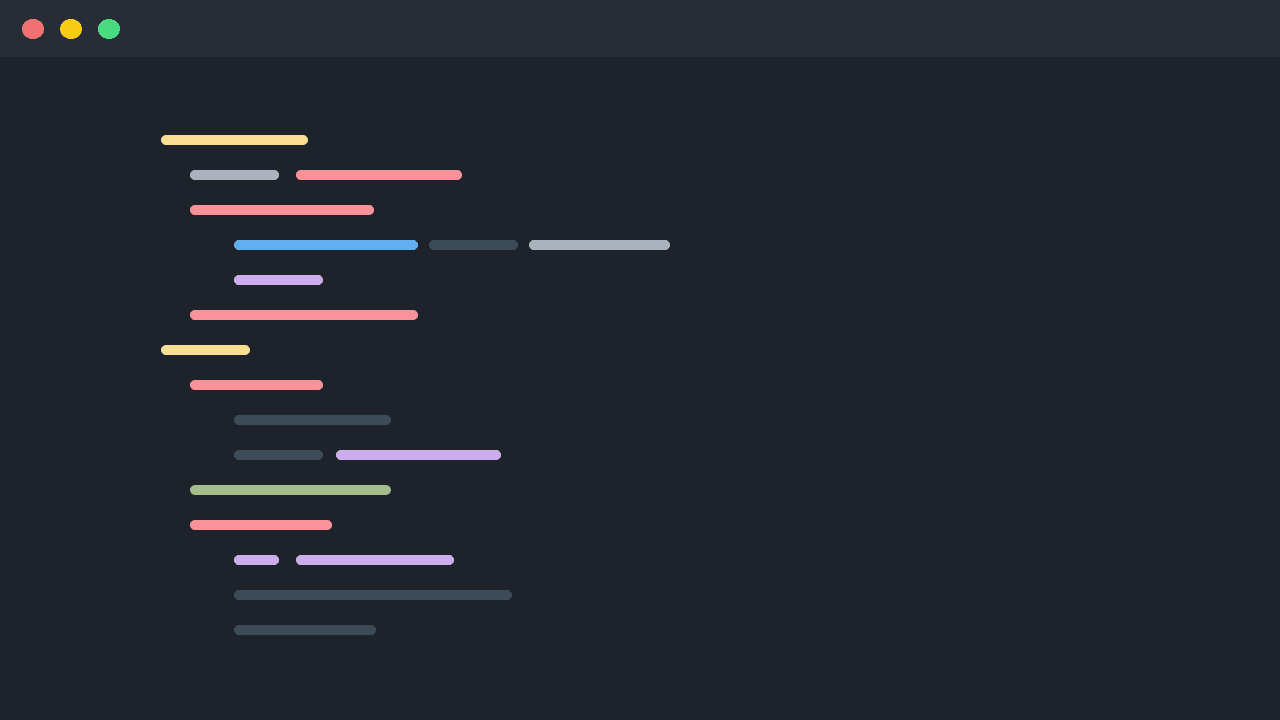Click the last dark slate code line
This screenshot has height=720, width=1280.
(x=305, y=630)
